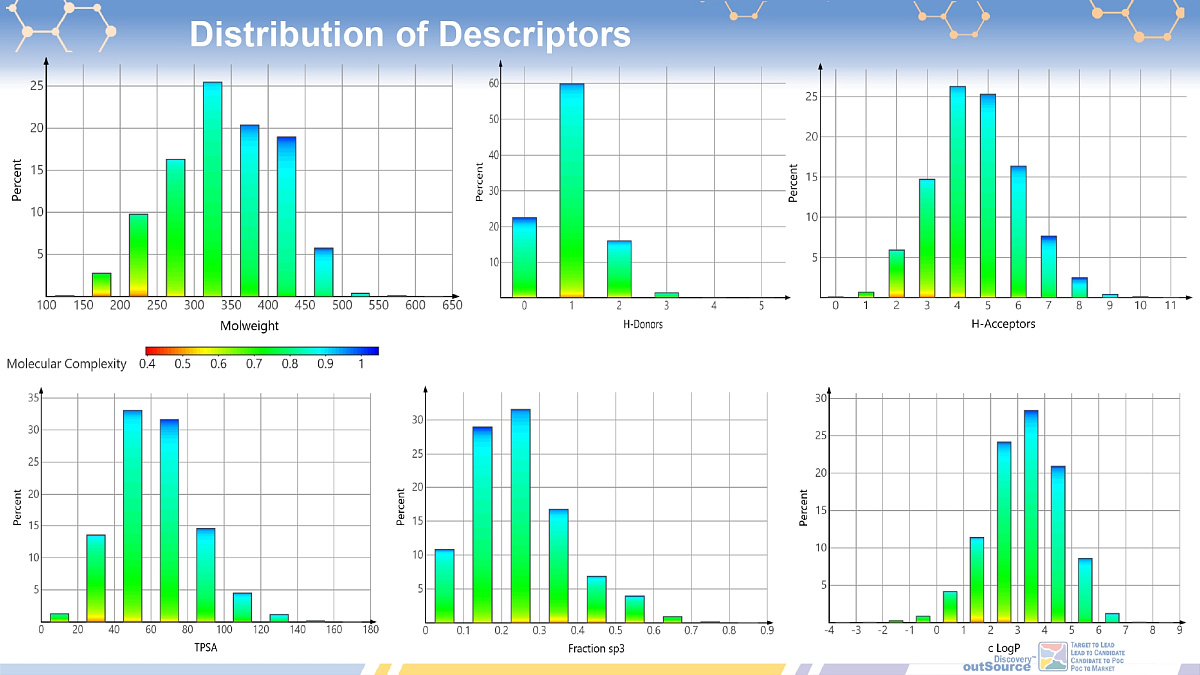Click the outSource Discovery logo icon
Viewport: 1200px width, 675px height.
pyautogui.click(x=1053, y=656)
